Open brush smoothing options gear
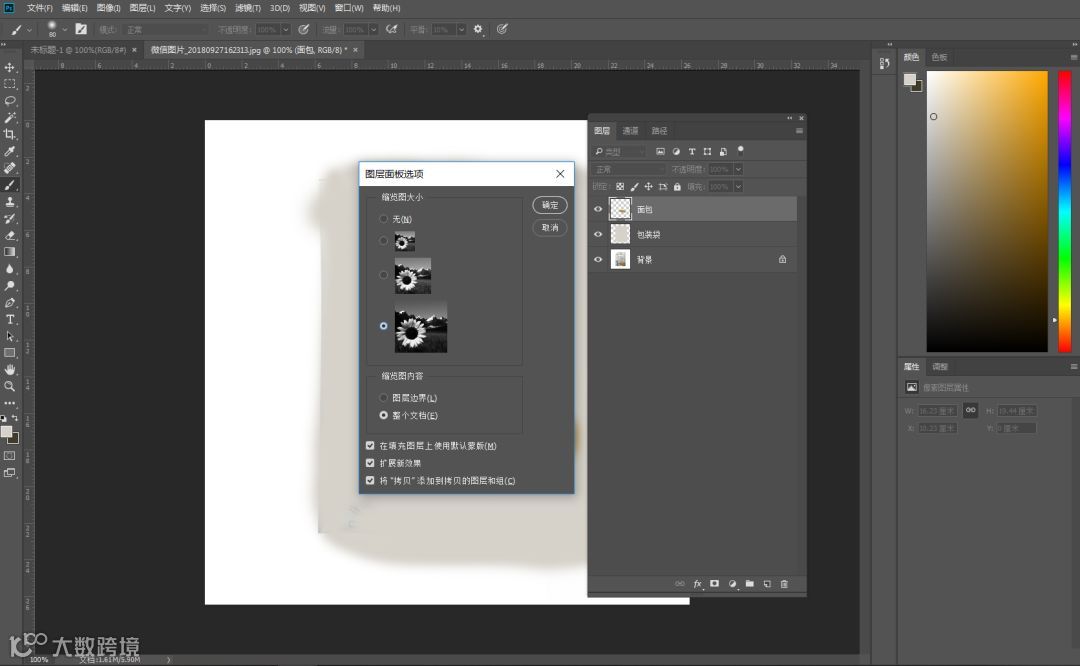1080x666 pixels. tap(478, 30)
